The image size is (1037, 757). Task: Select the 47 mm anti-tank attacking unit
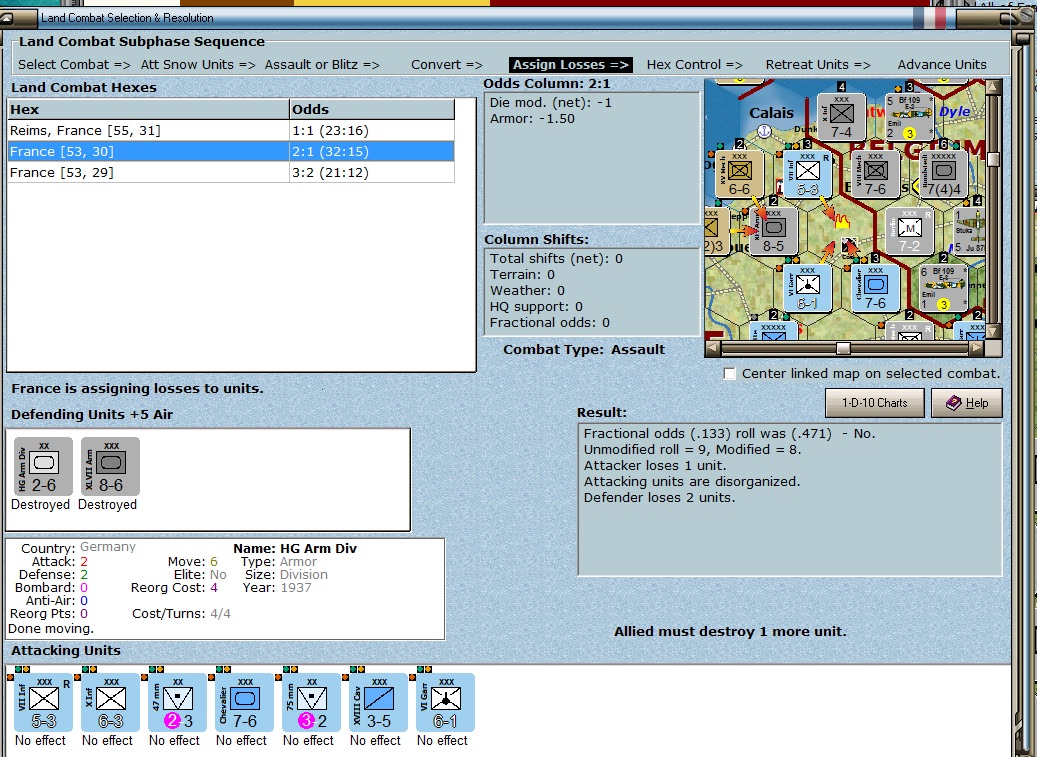(x=177, y=702)
